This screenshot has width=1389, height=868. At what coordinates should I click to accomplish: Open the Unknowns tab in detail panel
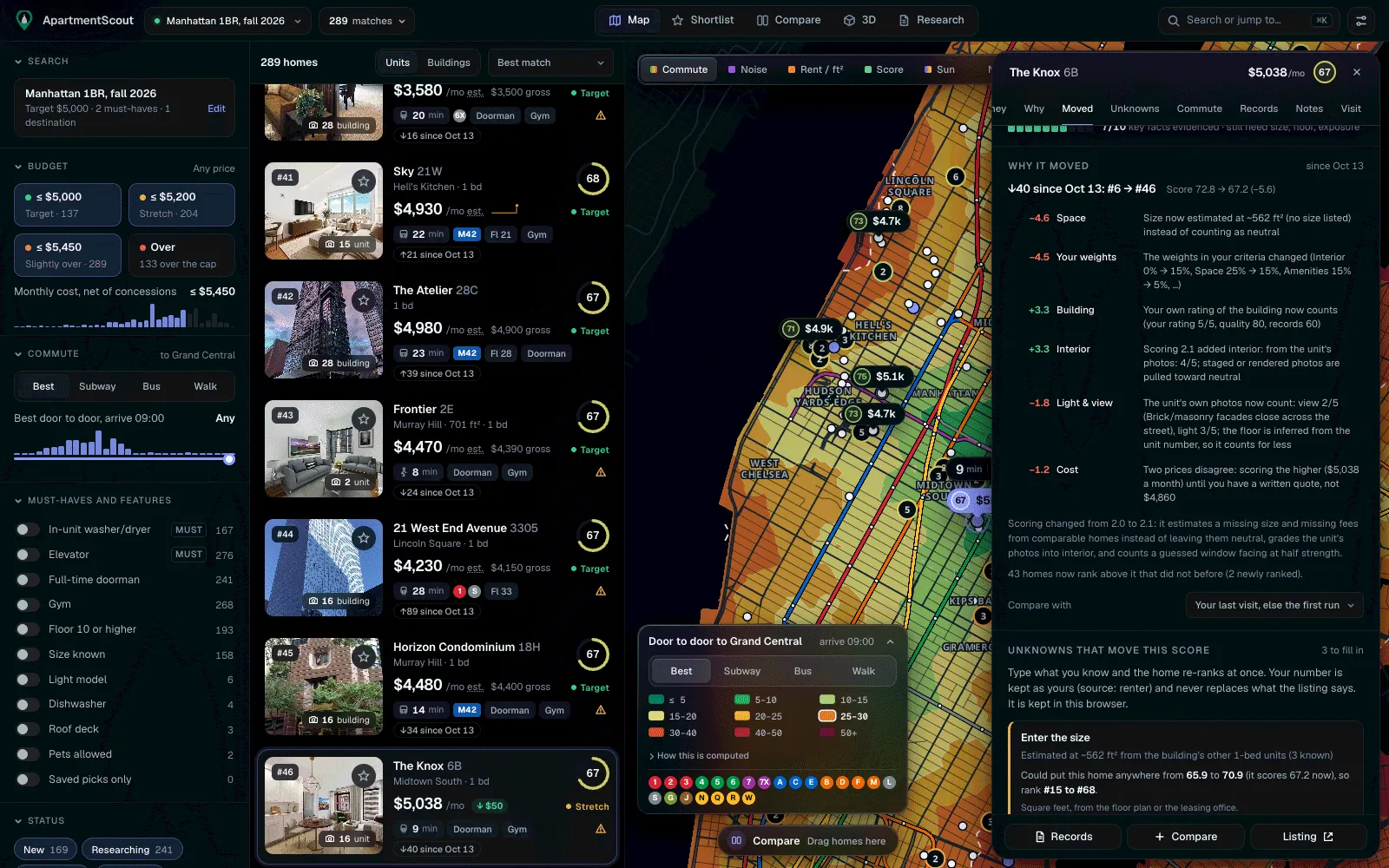click(x=1135, y=108)
